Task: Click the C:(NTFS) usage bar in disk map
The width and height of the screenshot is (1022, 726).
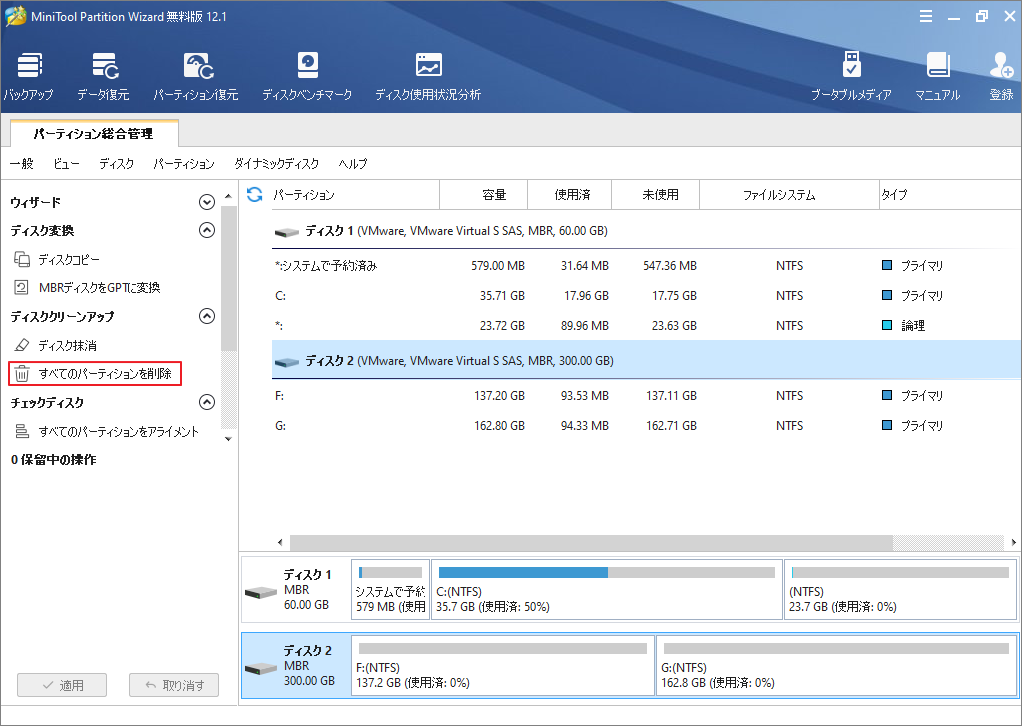Action: [606, 572]
